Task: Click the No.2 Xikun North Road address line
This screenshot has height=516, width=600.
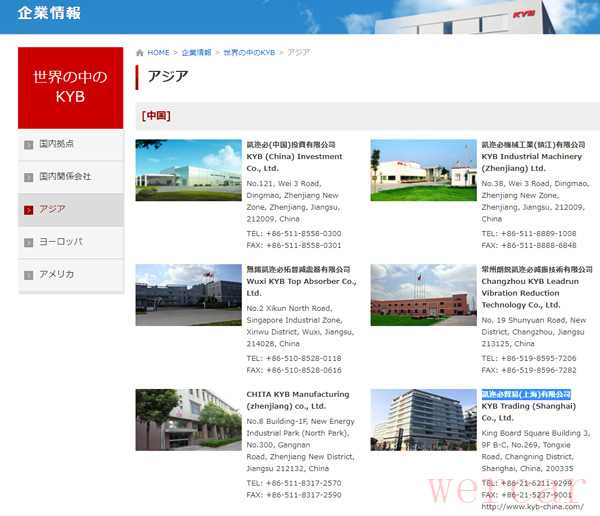Action: [289, 309]
